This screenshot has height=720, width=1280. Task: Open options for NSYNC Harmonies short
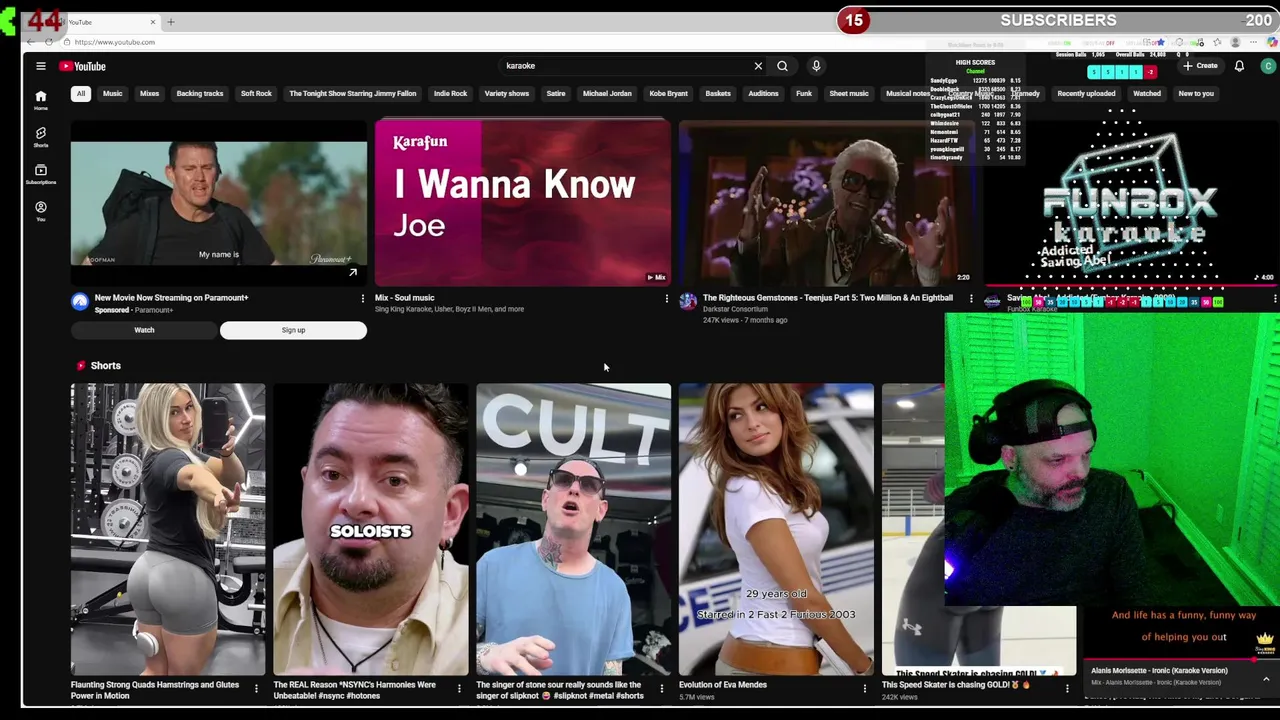click(x=459, y=688)
